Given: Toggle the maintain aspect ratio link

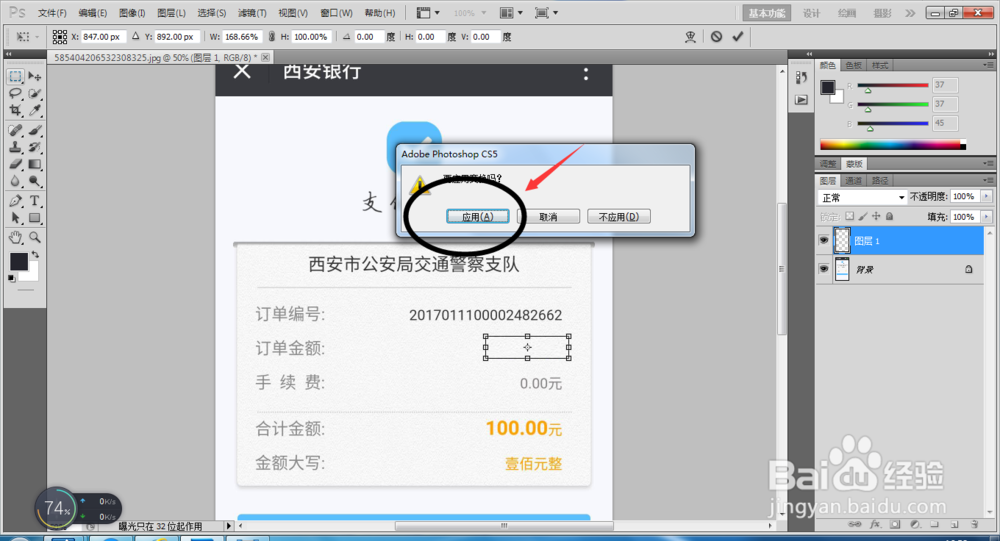Looking at the screenshot, I should 271,36.
